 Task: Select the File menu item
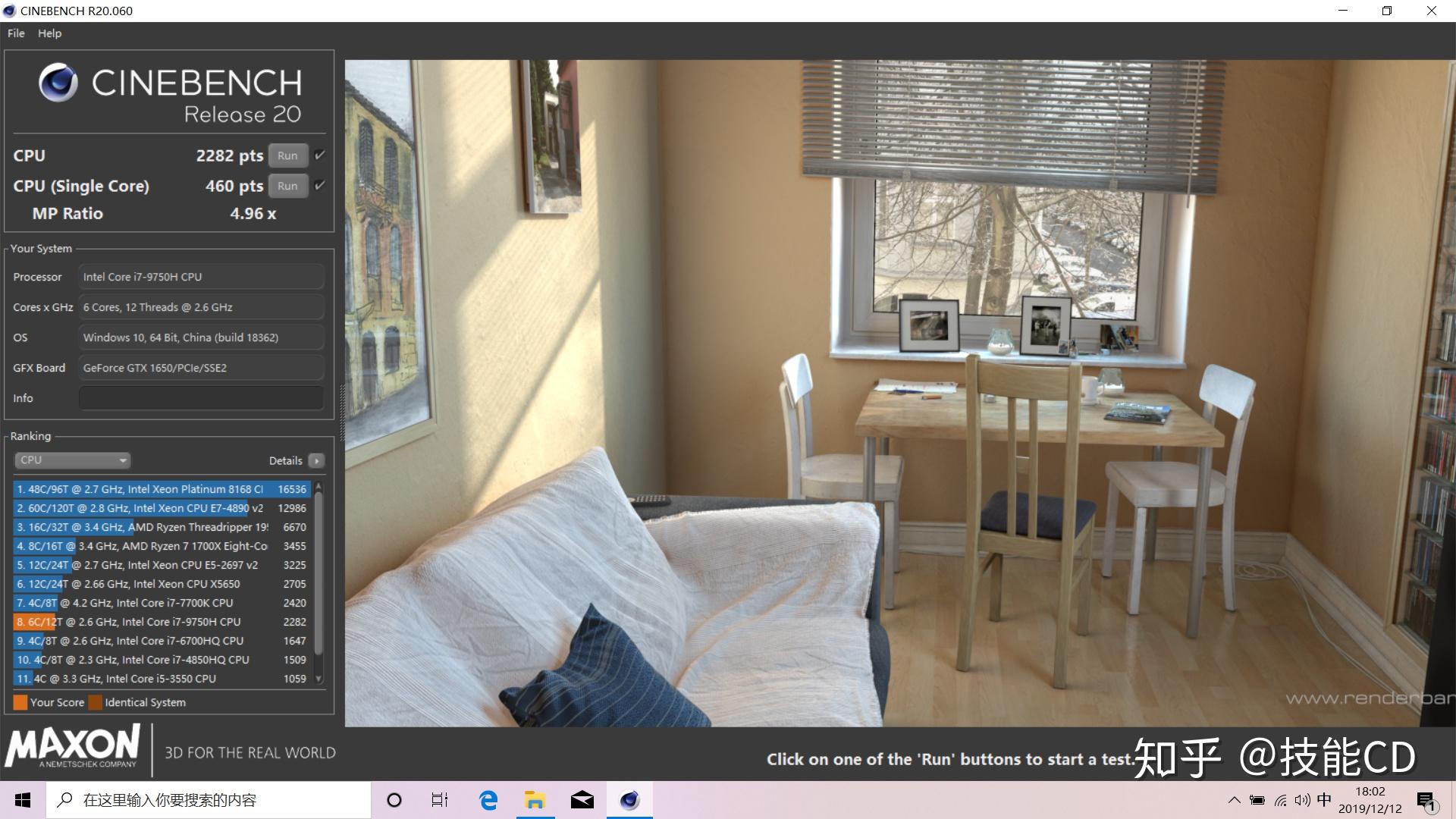click(x=15, y=33)
